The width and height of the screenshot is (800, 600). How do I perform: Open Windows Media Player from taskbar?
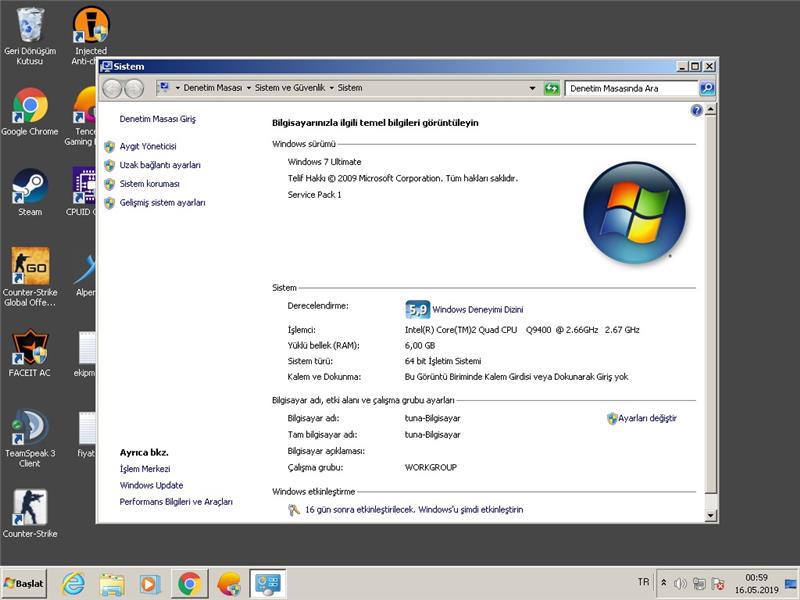pos(150,583)
